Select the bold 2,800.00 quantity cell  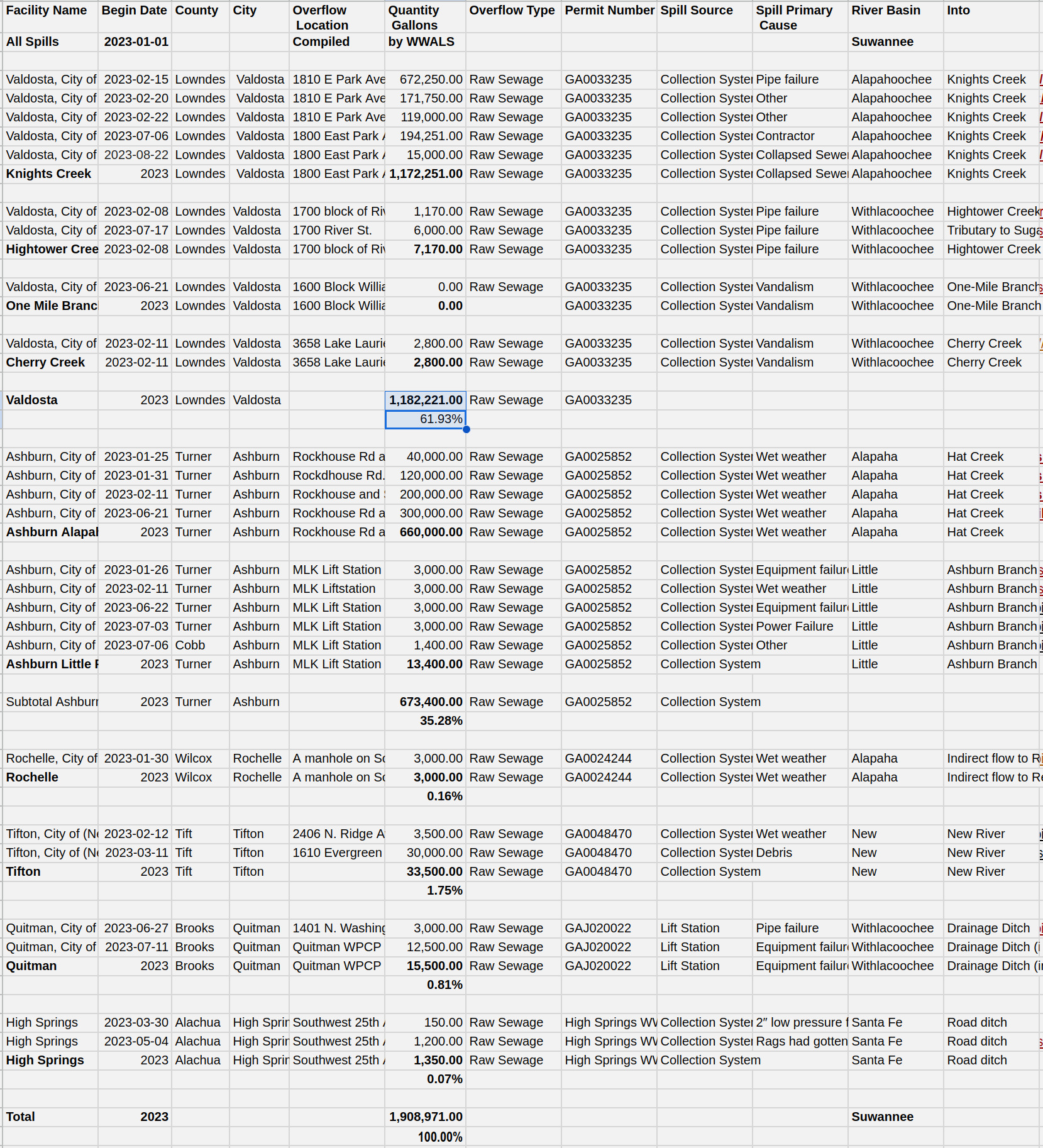[426, 363]
